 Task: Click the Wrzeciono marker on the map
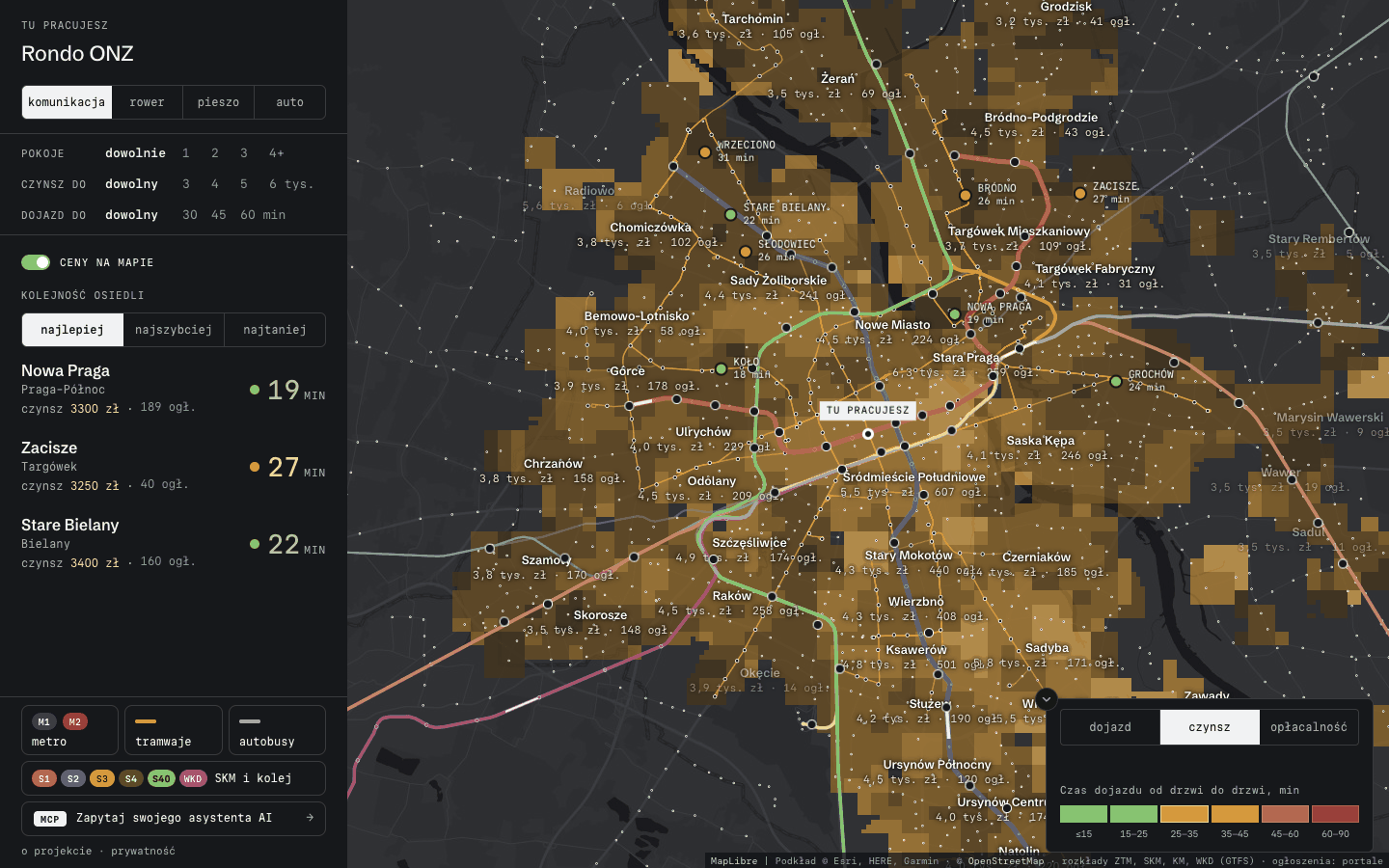pos(705,151)
